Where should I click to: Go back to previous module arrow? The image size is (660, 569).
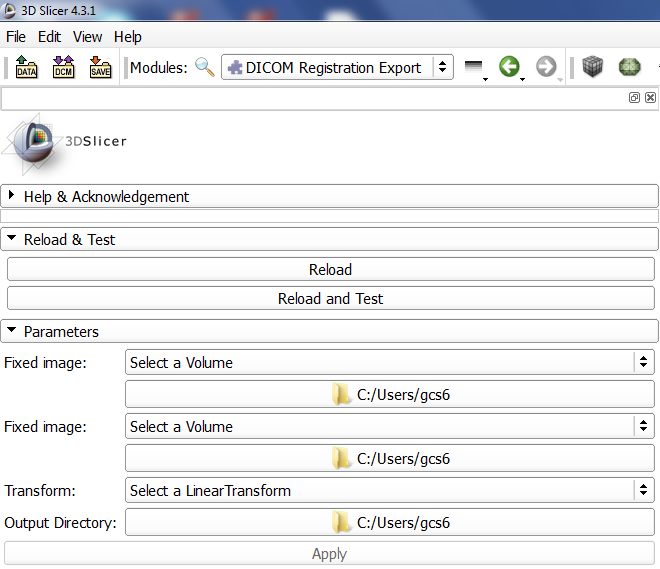(510, 68)
